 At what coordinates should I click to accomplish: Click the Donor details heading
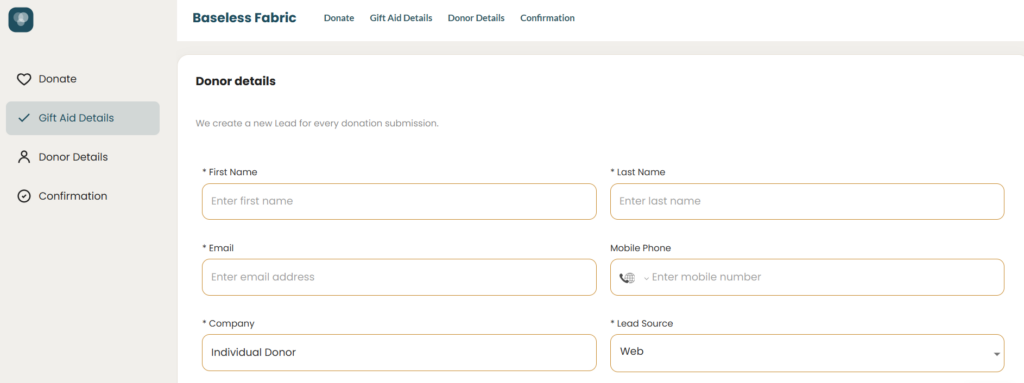point(236,82)
